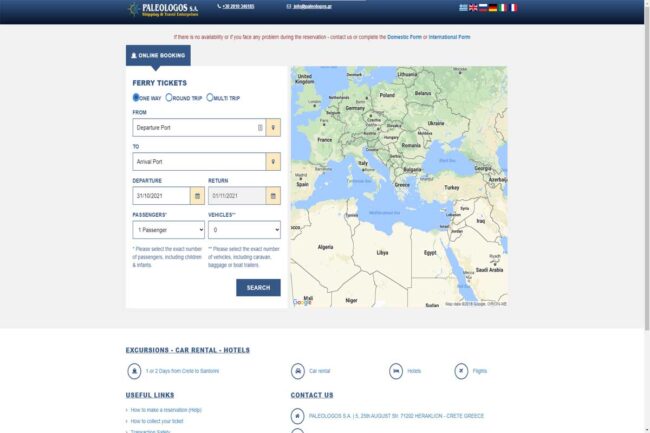Click the Flights airplane icon
The width and height of the screenshot is (650, 433).
(460, 371)
